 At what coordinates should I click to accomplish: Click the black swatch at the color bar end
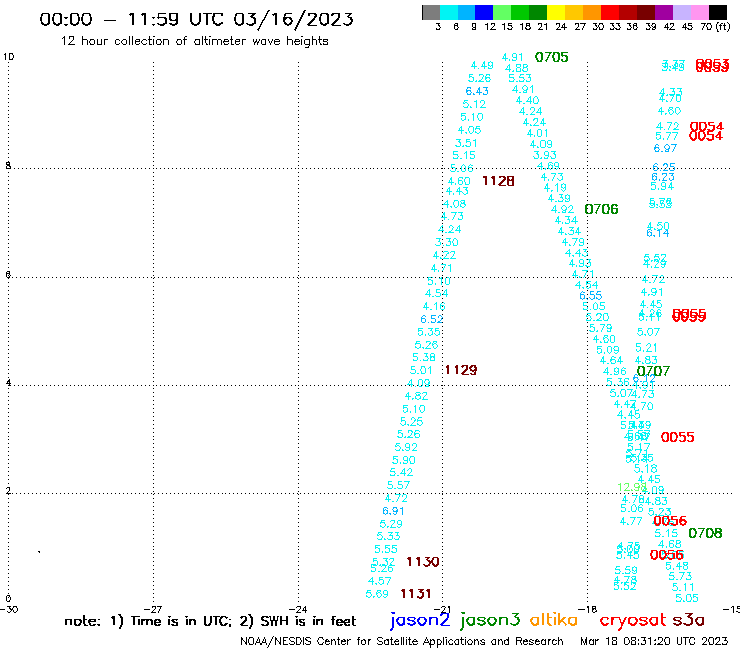(717, 12)
